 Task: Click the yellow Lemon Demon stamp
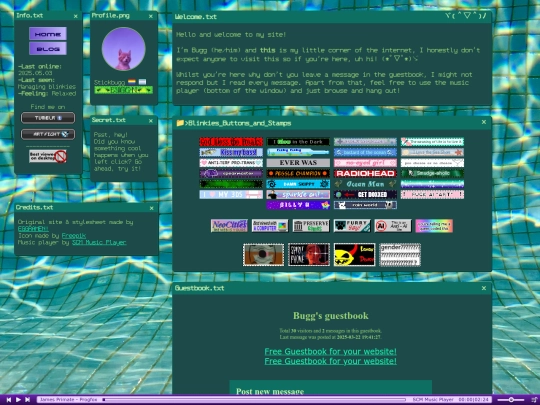pos(354,255)
